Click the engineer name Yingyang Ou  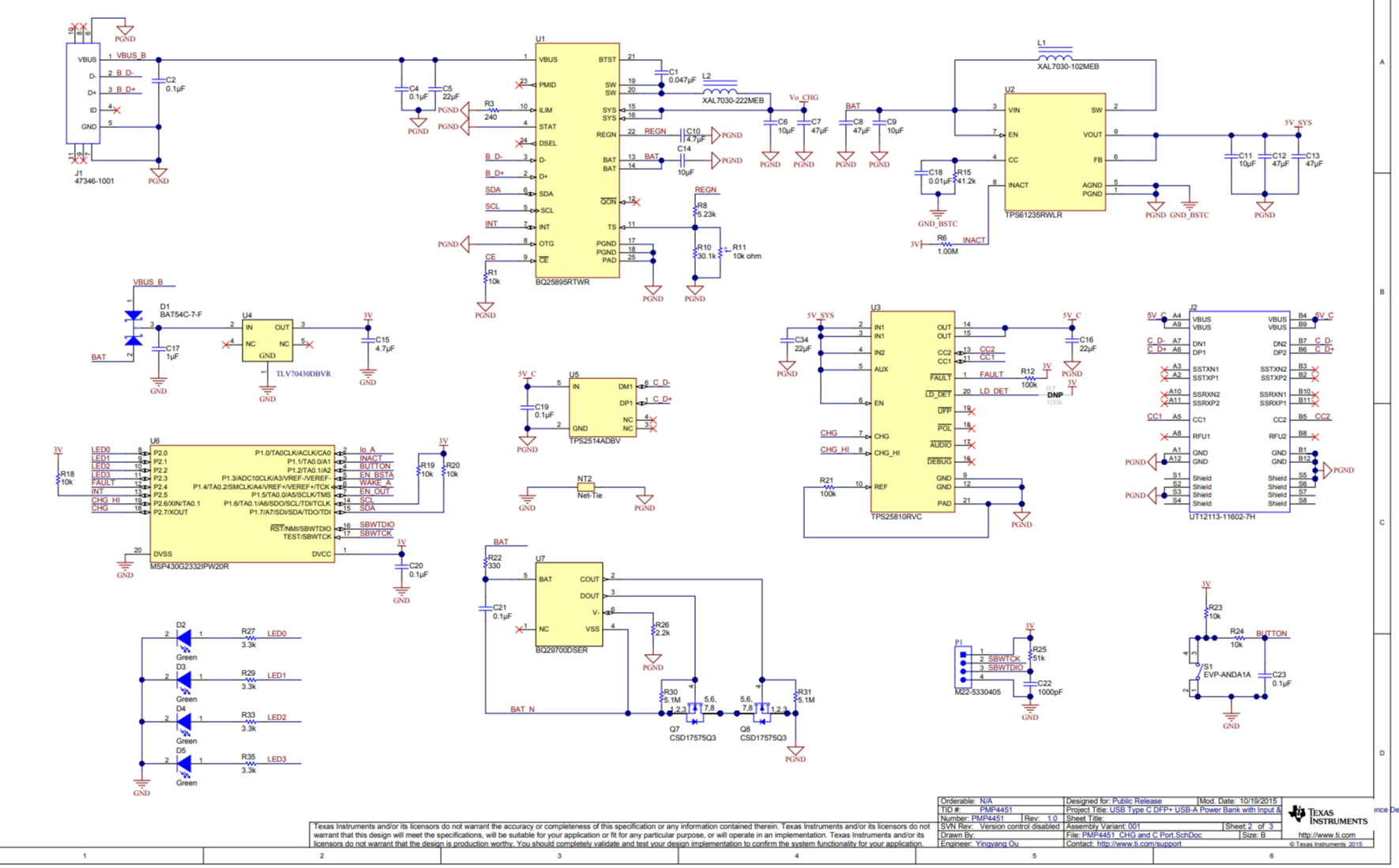[997, 844]
